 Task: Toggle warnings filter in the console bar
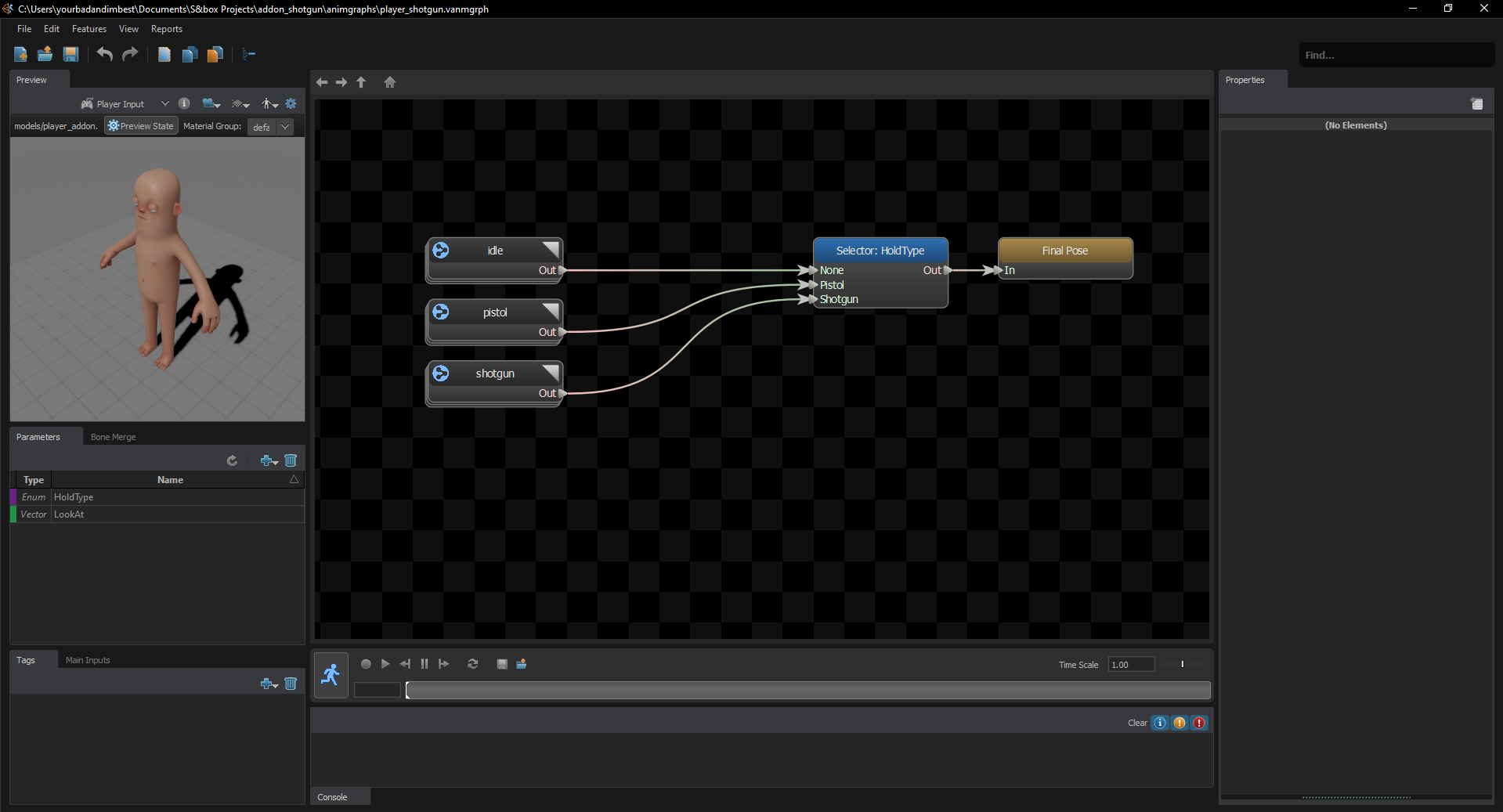(1179, 723)
